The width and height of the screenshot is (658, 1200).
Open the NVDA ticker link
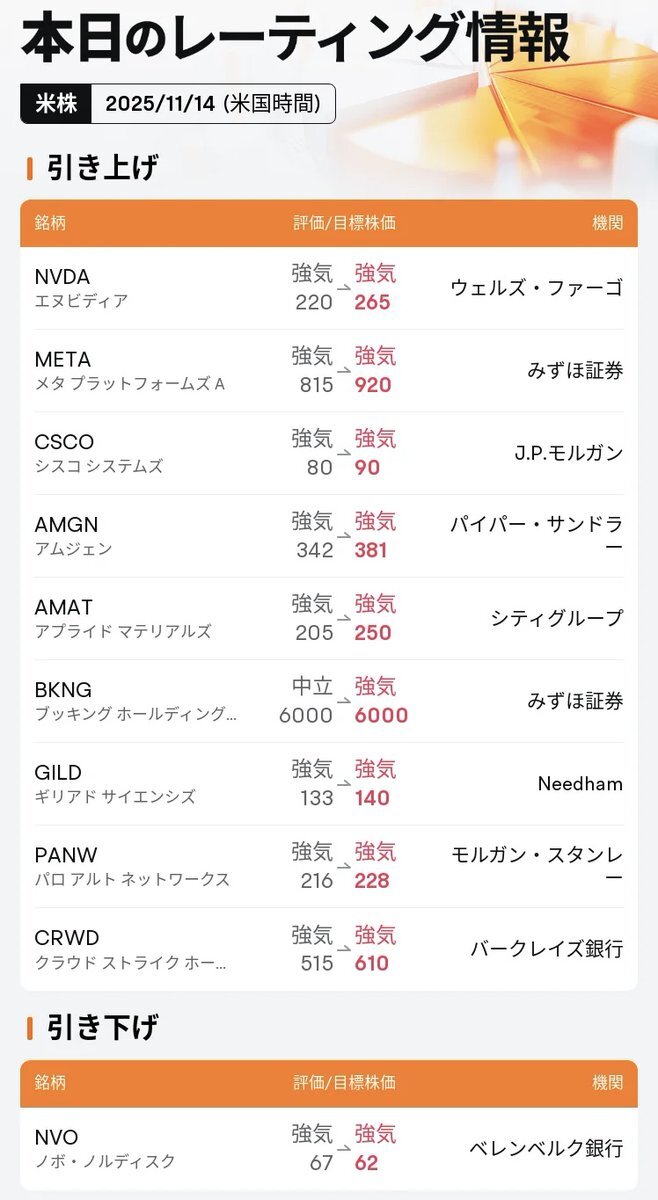coord(62,277)
